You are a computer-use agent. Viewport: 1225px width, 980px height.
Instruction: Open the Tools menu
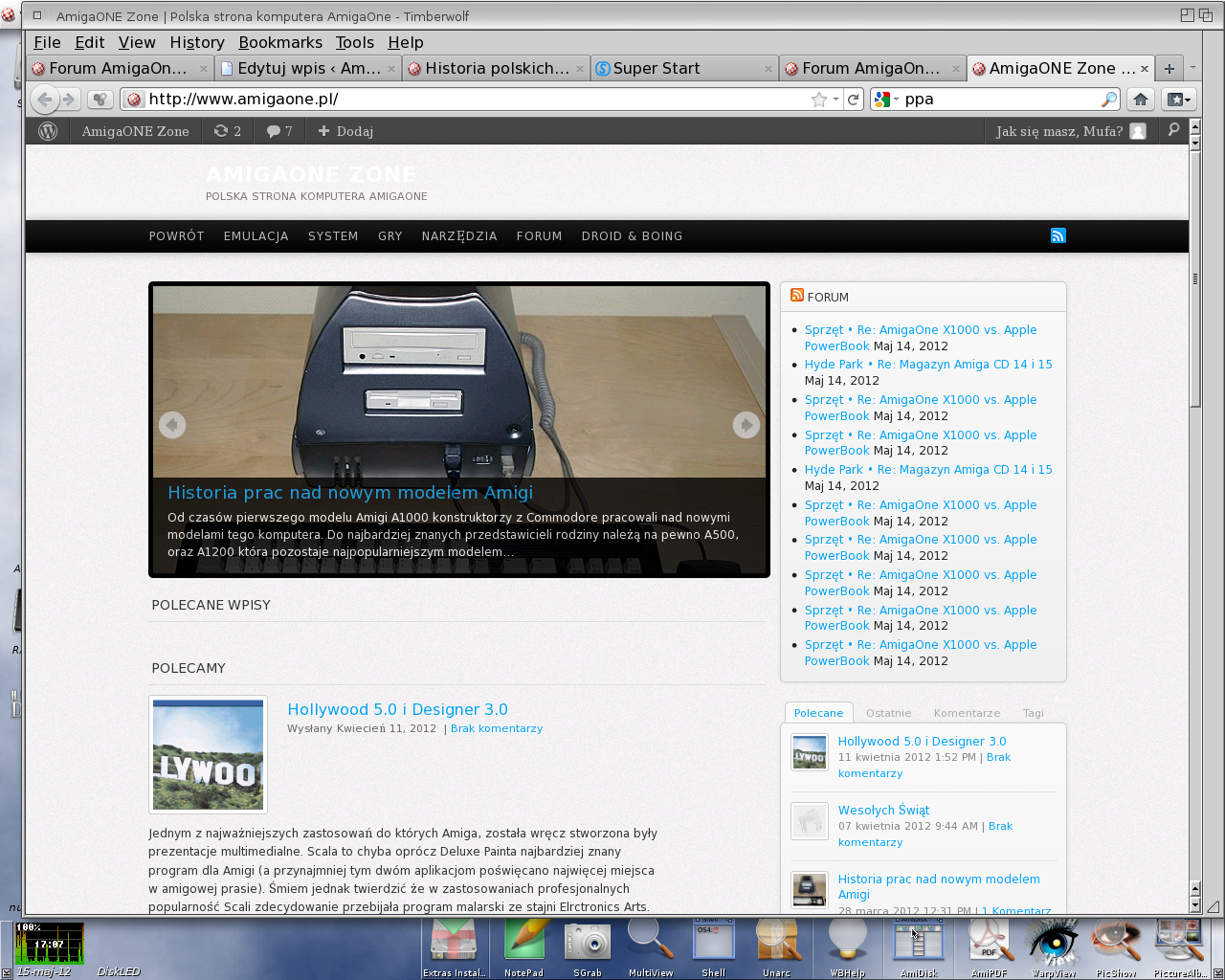point(354,42)
